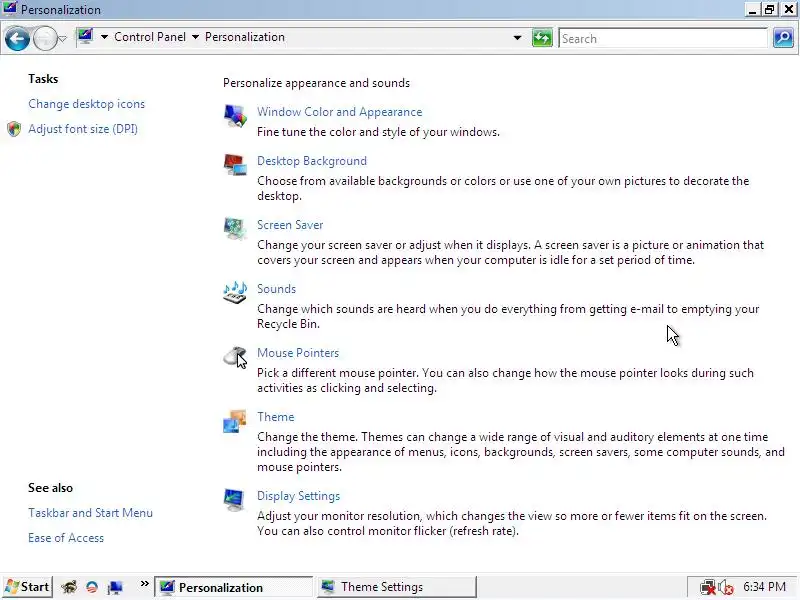Click the Personalization title bar icon
The image size is (800, 600).
[10, 9]
